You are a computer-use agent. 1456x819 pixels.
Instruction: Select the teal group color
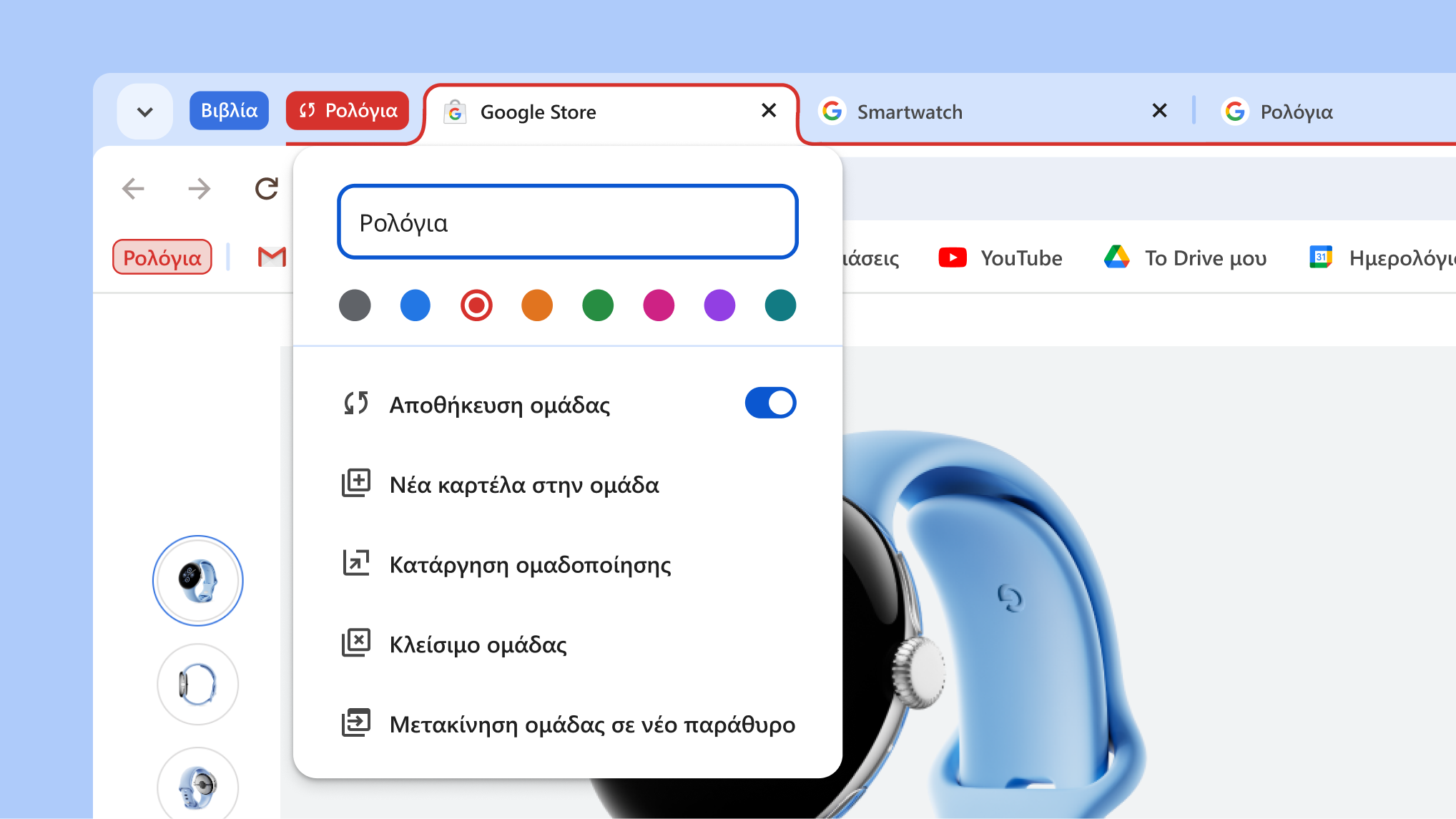click(x=779, y=305)
